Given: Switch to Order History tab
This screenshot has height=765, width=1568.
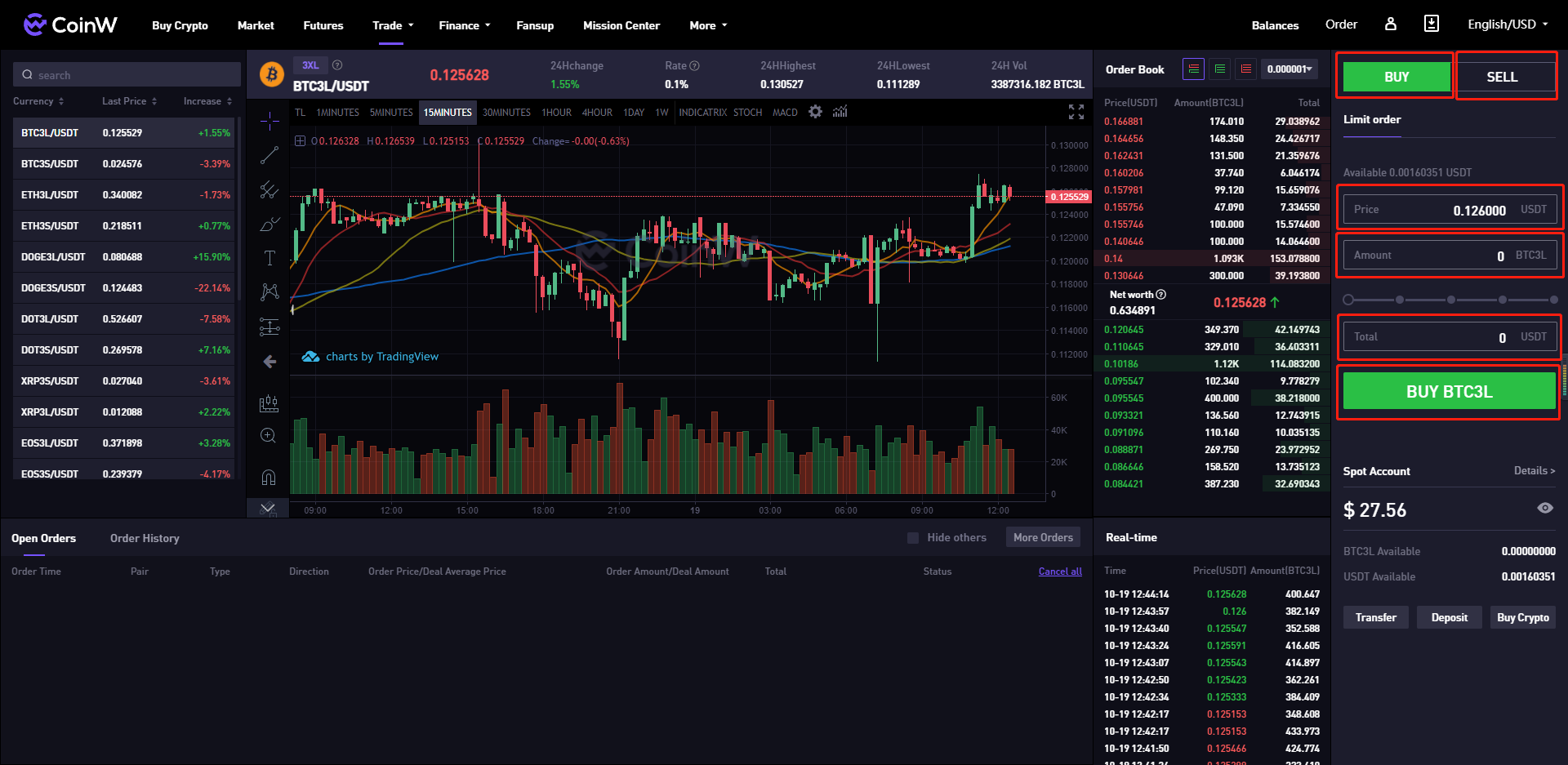Looking at the screenshot, I should click(x=145, y=538).
